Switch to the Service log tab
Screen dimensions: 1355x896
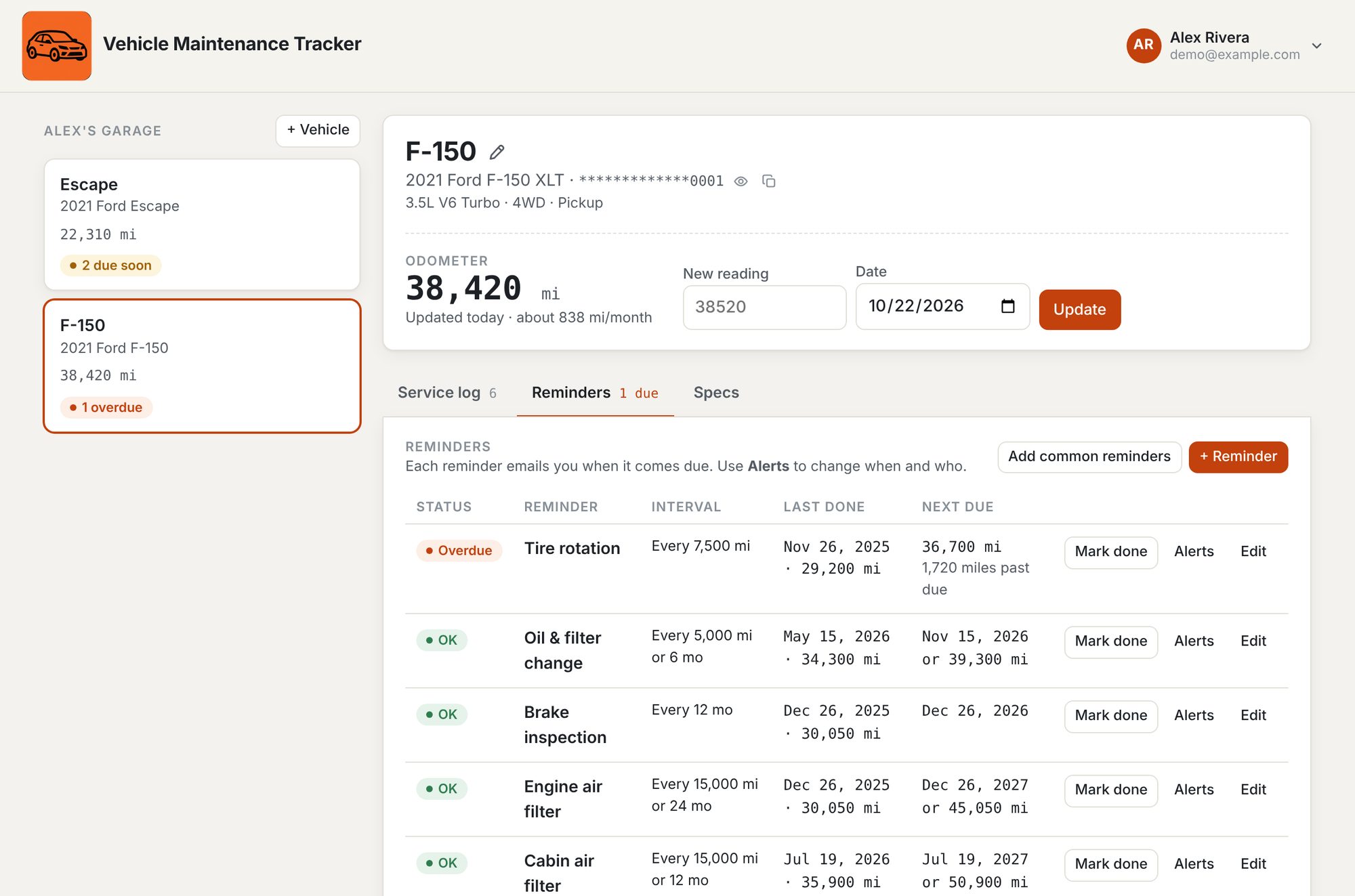point(447,393)
